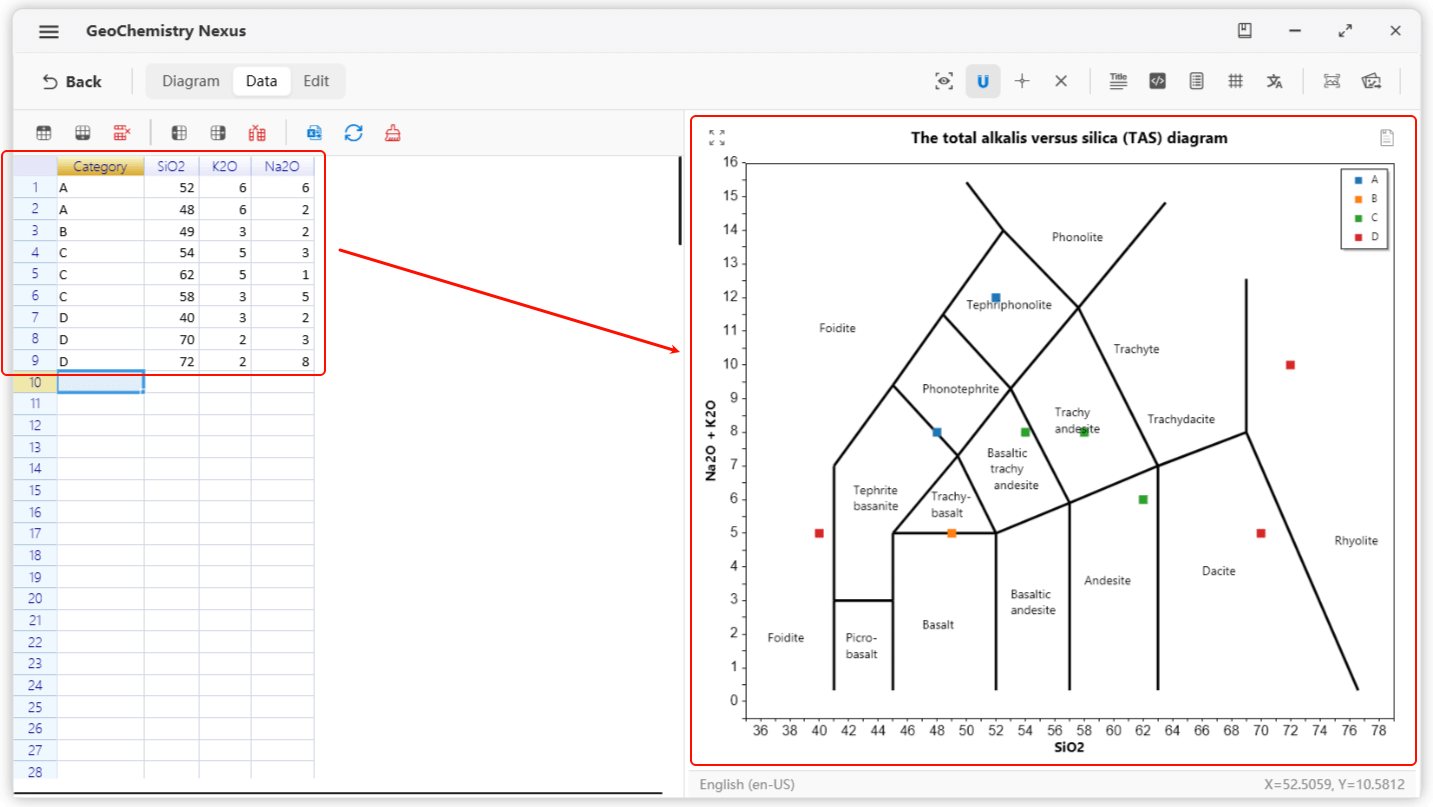
Task: Click the Category column header
Action: tap(100, 167)
